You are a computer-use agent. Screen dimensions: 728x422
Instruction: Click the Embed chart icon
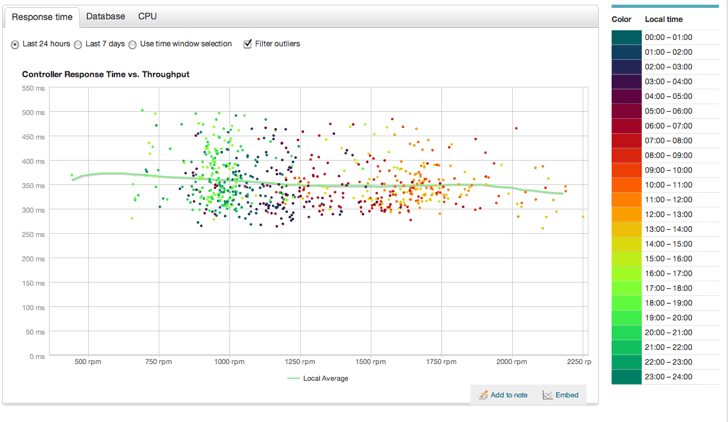pyautogui.click(x=548, y=395)
